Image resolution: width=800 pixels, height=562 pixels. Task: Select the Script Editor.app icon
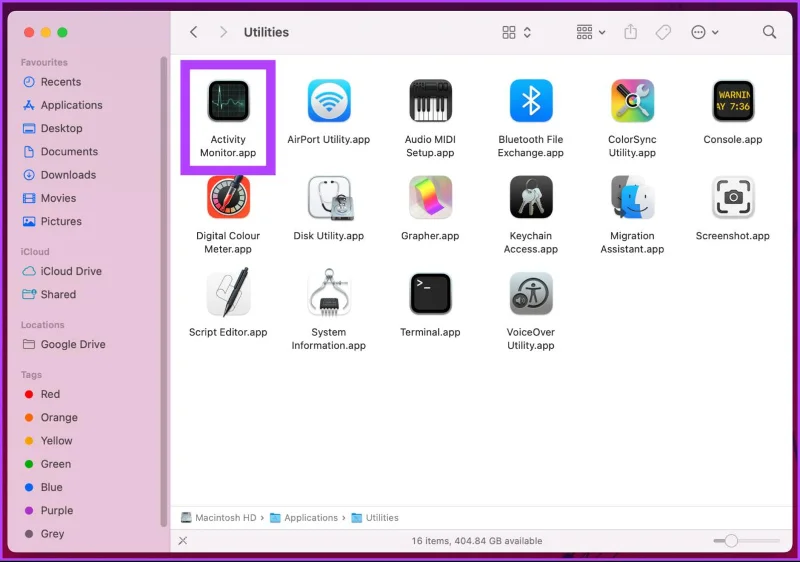click(x=228, y=293)
